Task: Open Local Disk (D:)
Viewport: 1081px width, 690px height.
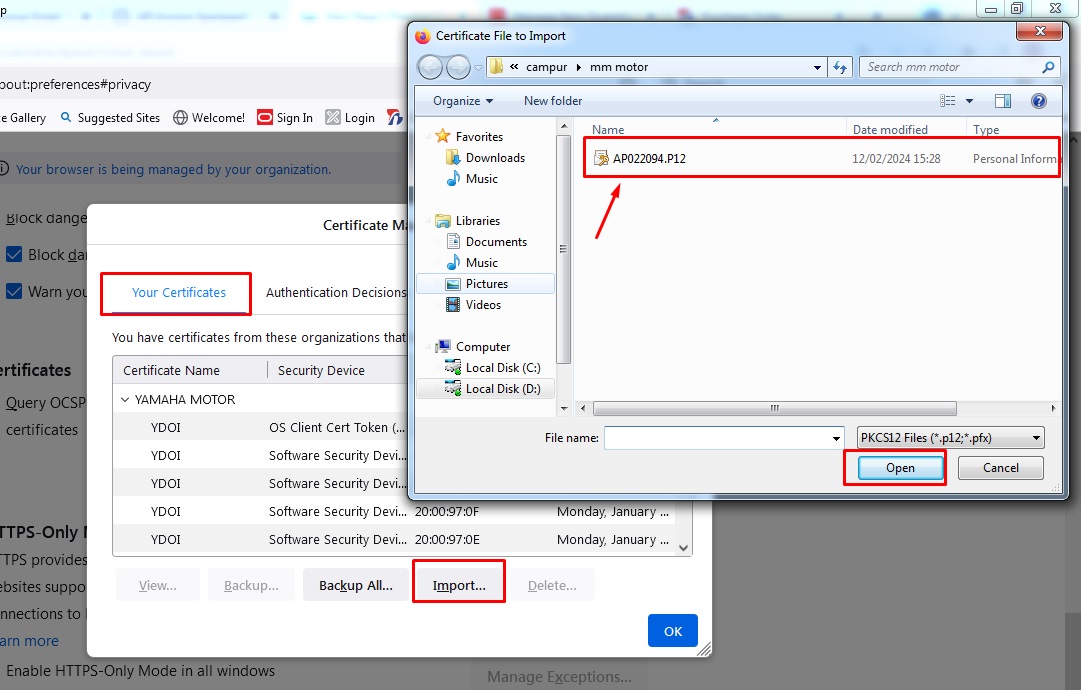Action: [x=485, y=389]
